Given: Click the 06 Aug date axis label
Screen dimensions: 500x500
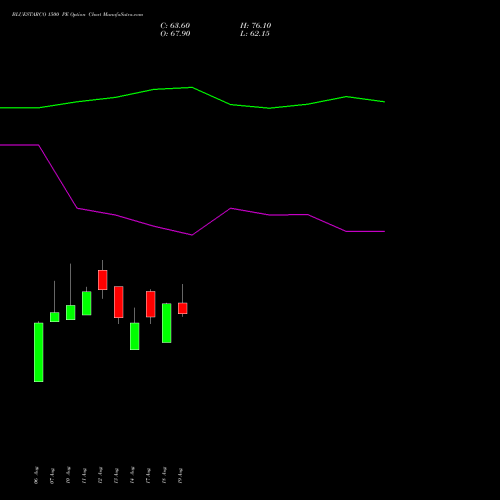Looking at the screenshot, I should (x=36, y=475).
